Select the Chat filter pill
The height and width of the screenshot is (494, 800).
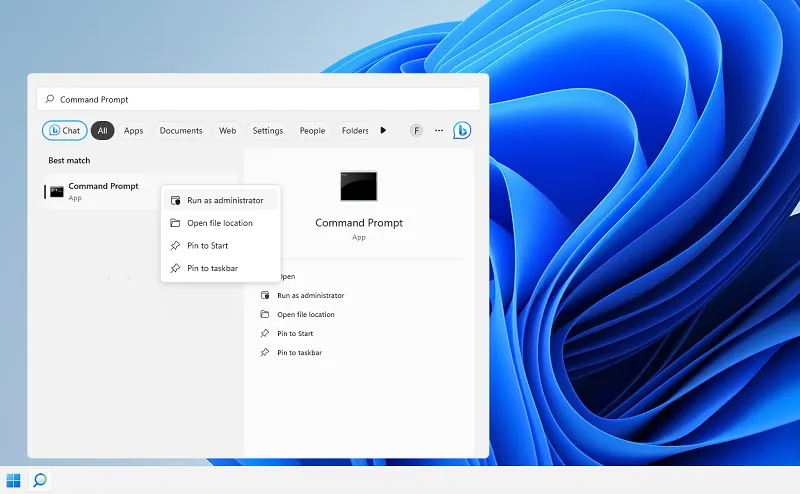[65, 131]
